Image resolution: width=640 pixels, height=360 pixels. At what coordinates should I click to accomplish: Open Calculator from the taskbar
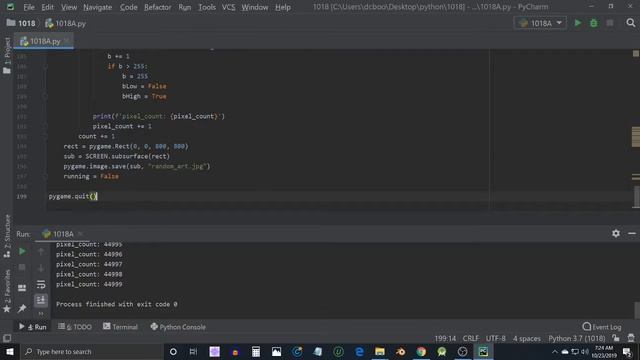point(256,352)
